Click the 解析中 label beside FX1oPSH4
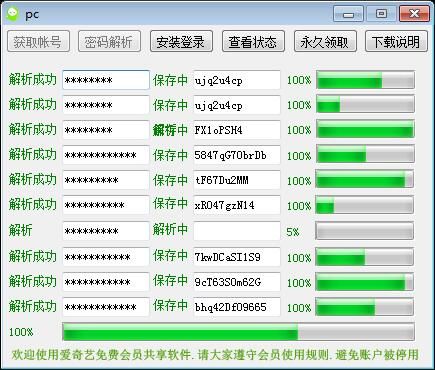 [x=170, y=130]
